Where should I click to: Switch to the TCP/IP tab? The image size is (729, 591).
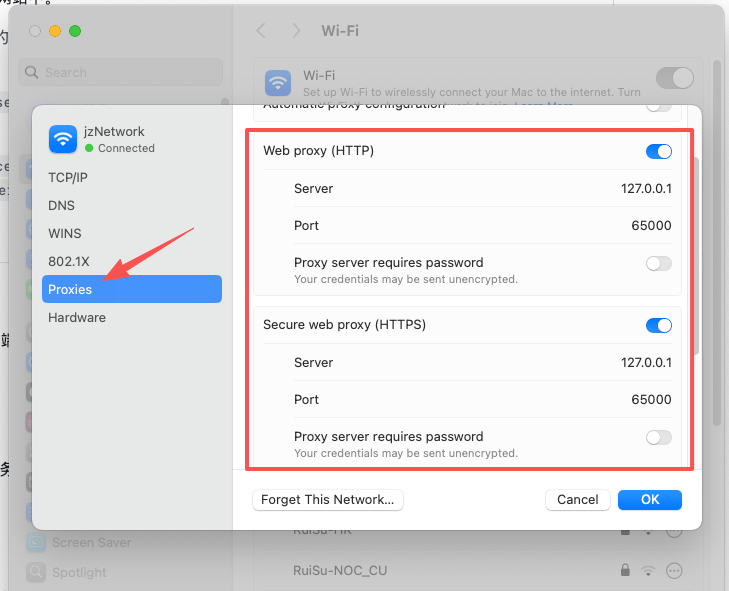pos(68,177)
